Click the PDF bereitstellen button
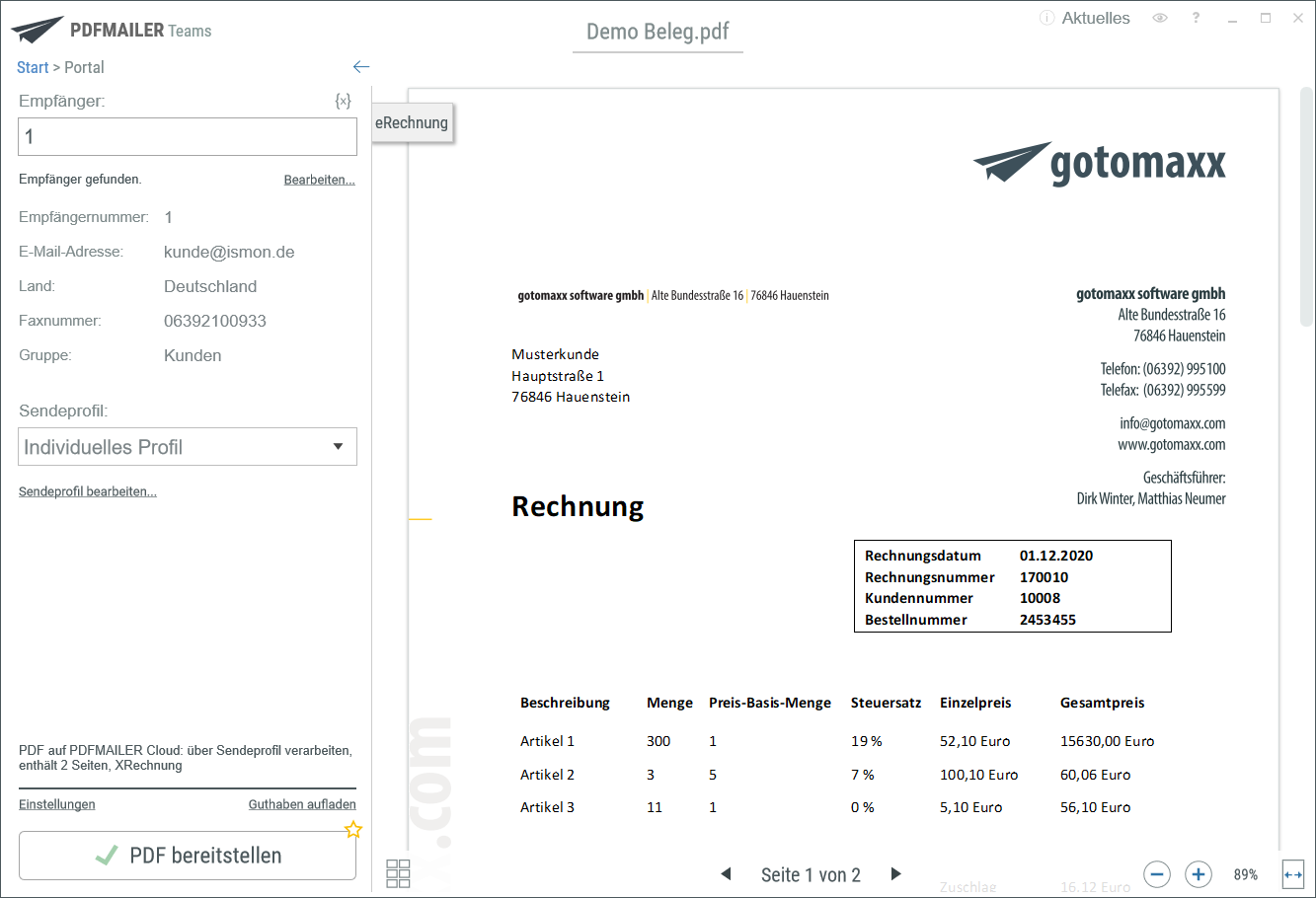Image resolution: width=1316 pixels, height=898 pixels. pos(188,856)
